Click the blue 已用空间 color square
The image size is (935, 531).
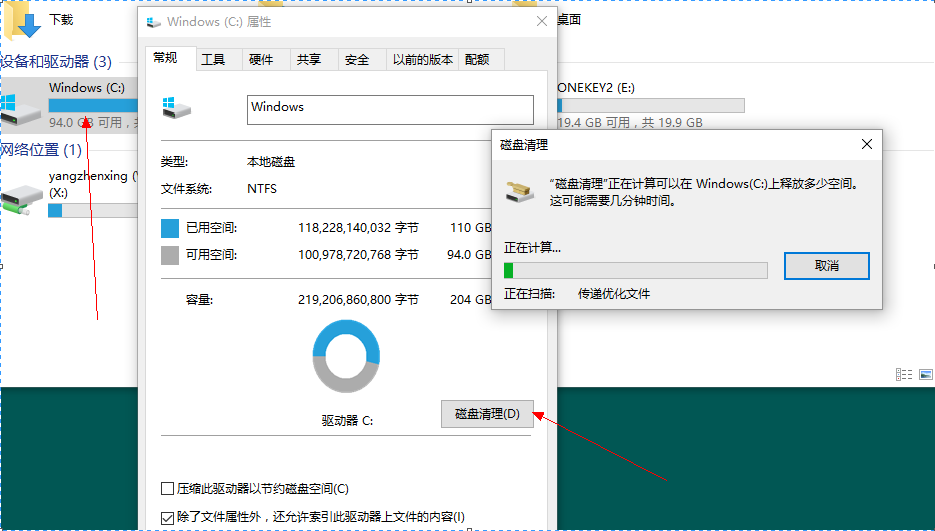click(x=170, y=227)
